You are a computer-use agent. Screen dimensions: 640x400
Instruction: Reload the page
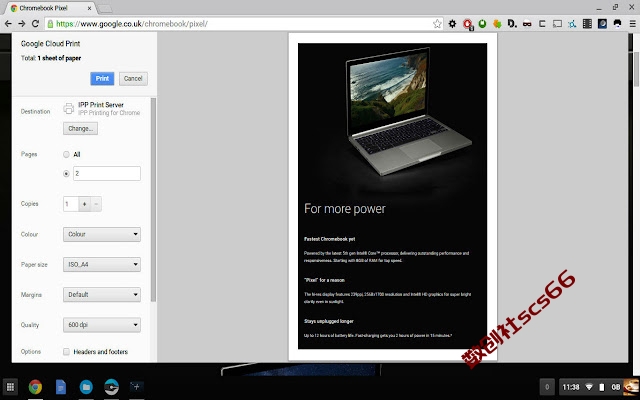(35, 24)
